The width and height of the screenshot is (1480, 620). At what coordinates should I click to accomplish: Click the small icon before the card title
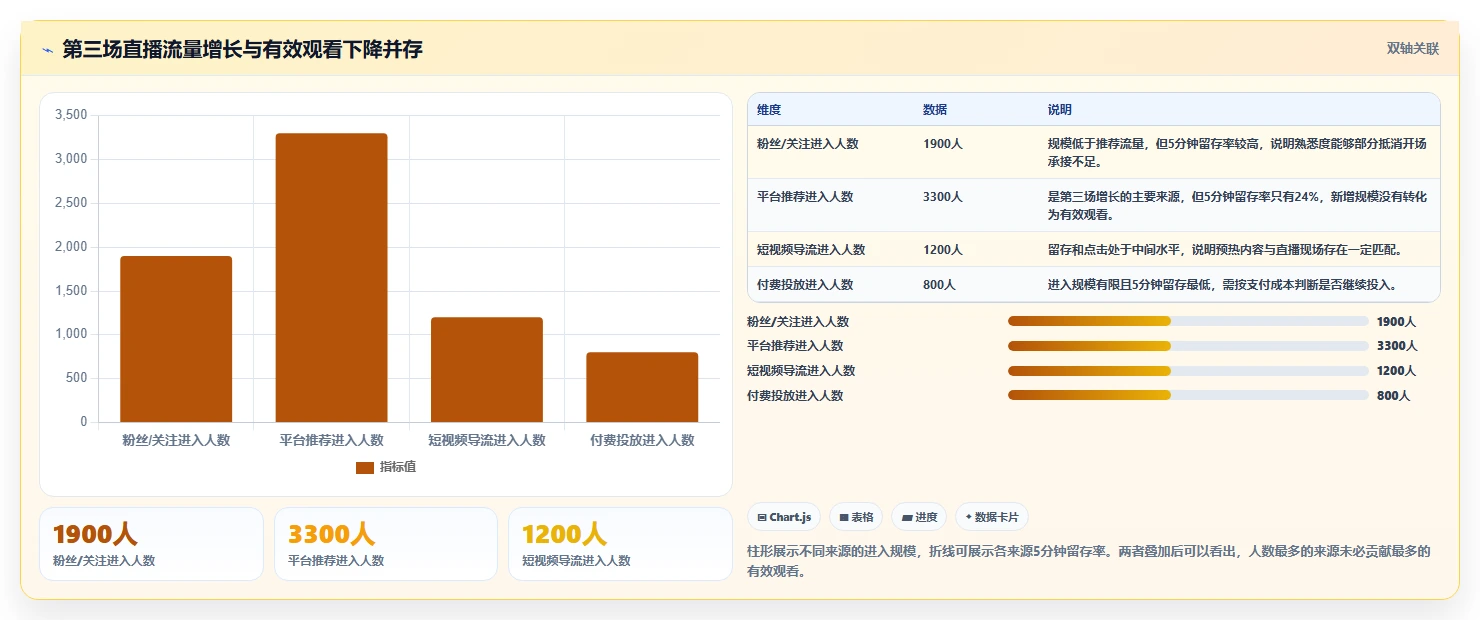coord(47,51)
